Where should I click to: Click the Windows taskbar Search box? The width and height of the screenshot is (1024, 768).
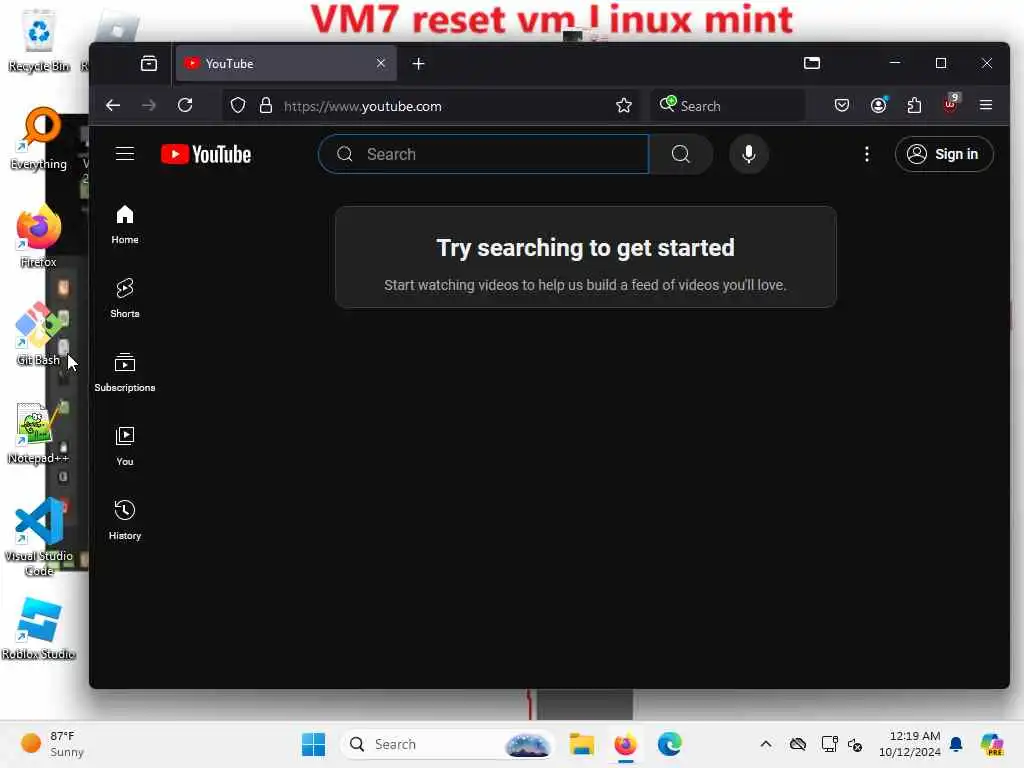(x=447, y=744)
